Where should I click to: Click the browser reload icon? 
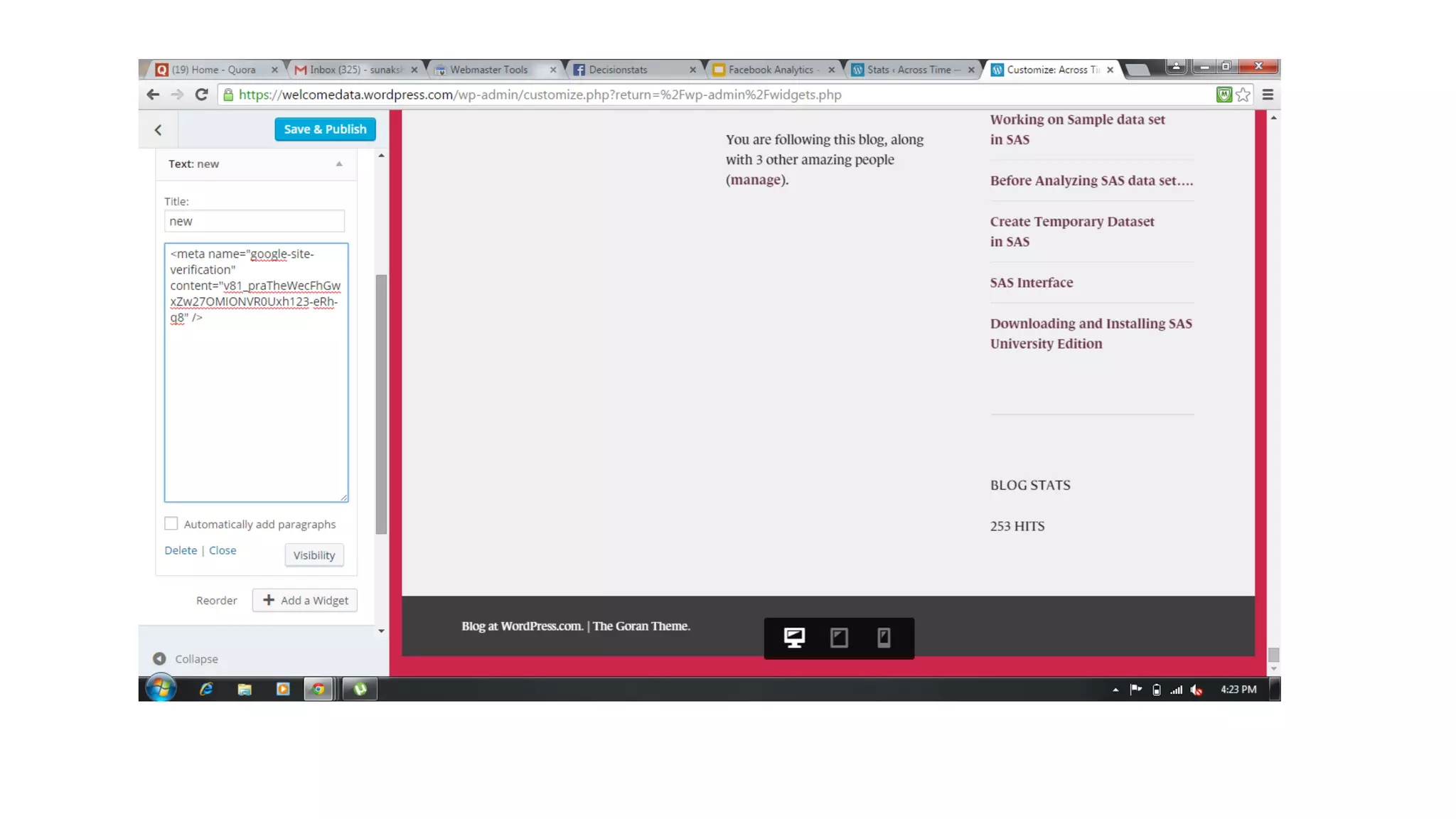202,95
